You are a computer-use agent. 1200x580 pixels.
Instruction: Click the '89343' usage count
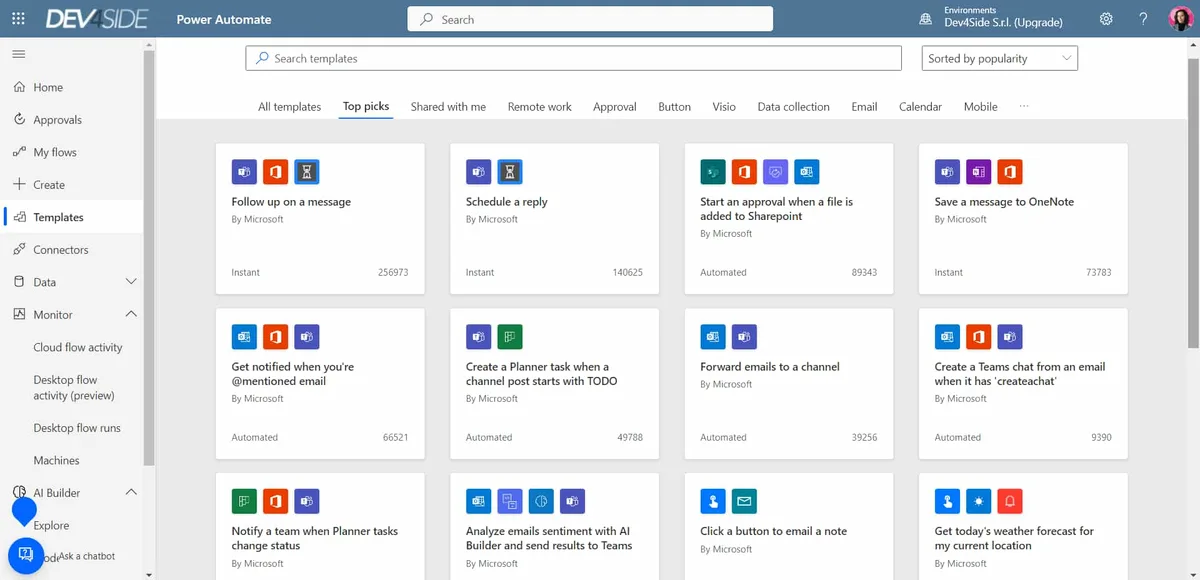(x=864, y=272)
